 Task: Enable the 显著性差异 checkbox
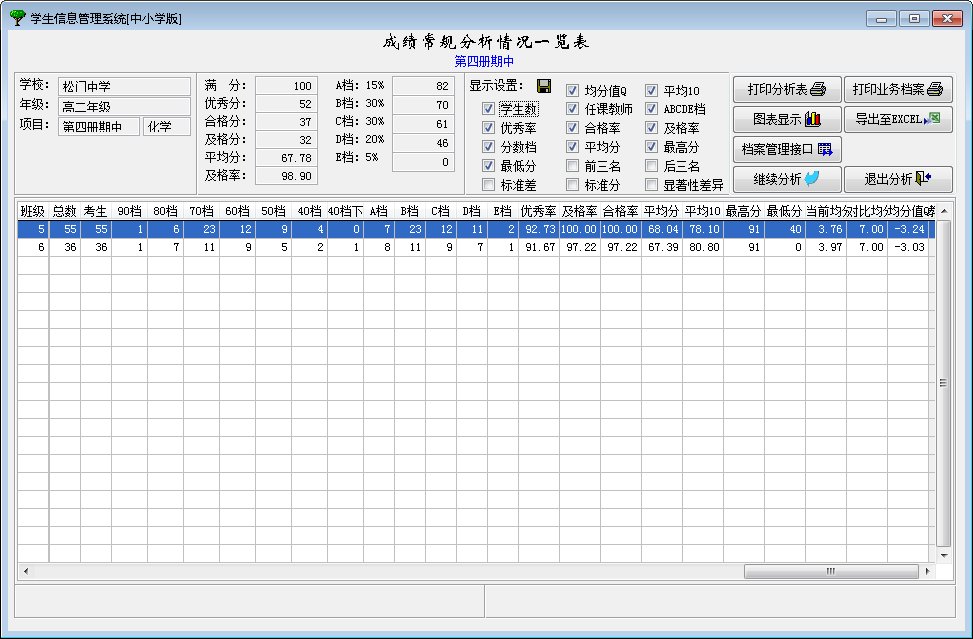point(652,185)
